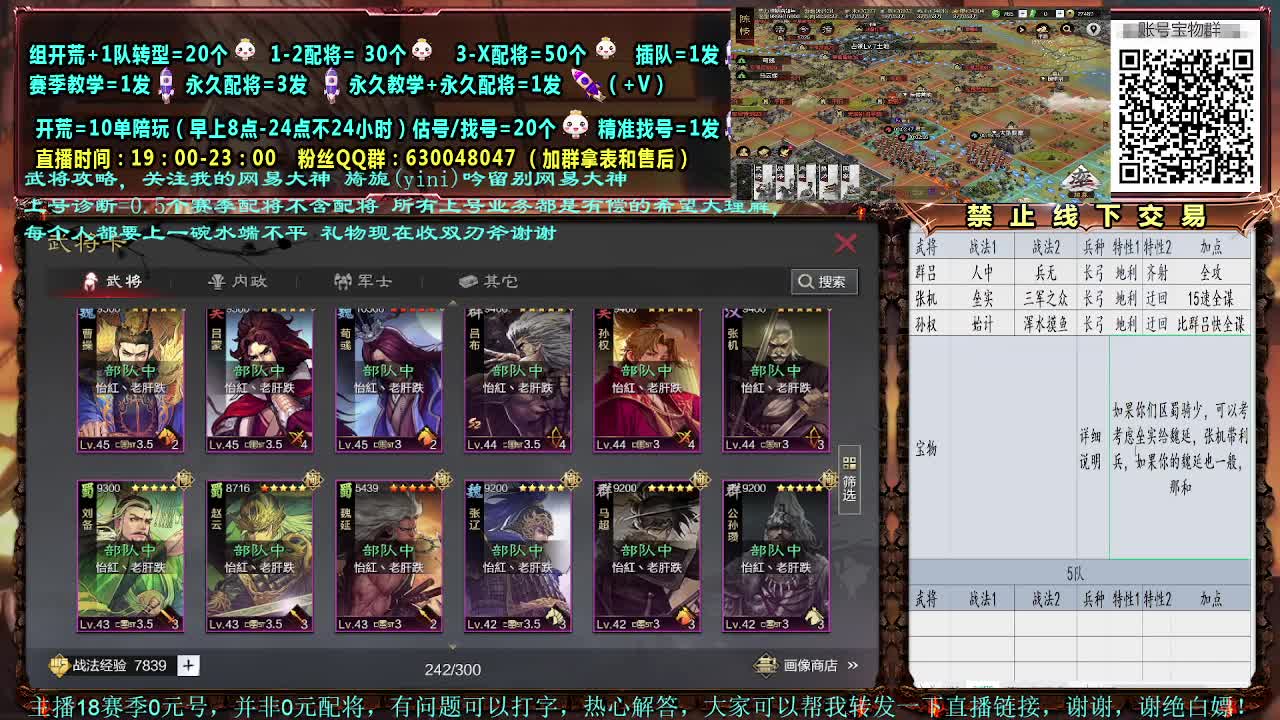Click the 内政 tab icon
This screenshot has width=1280, height=720.
pos(216,281)
